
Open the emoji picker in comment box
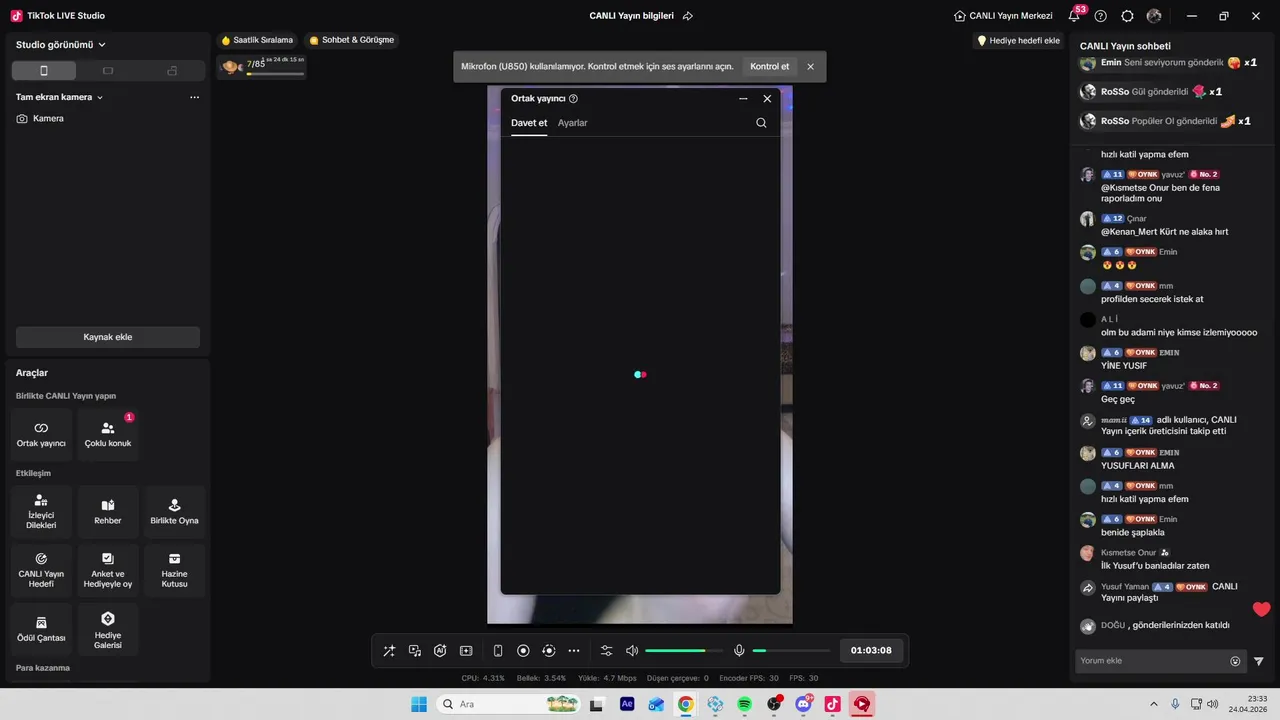(1235, 661)
